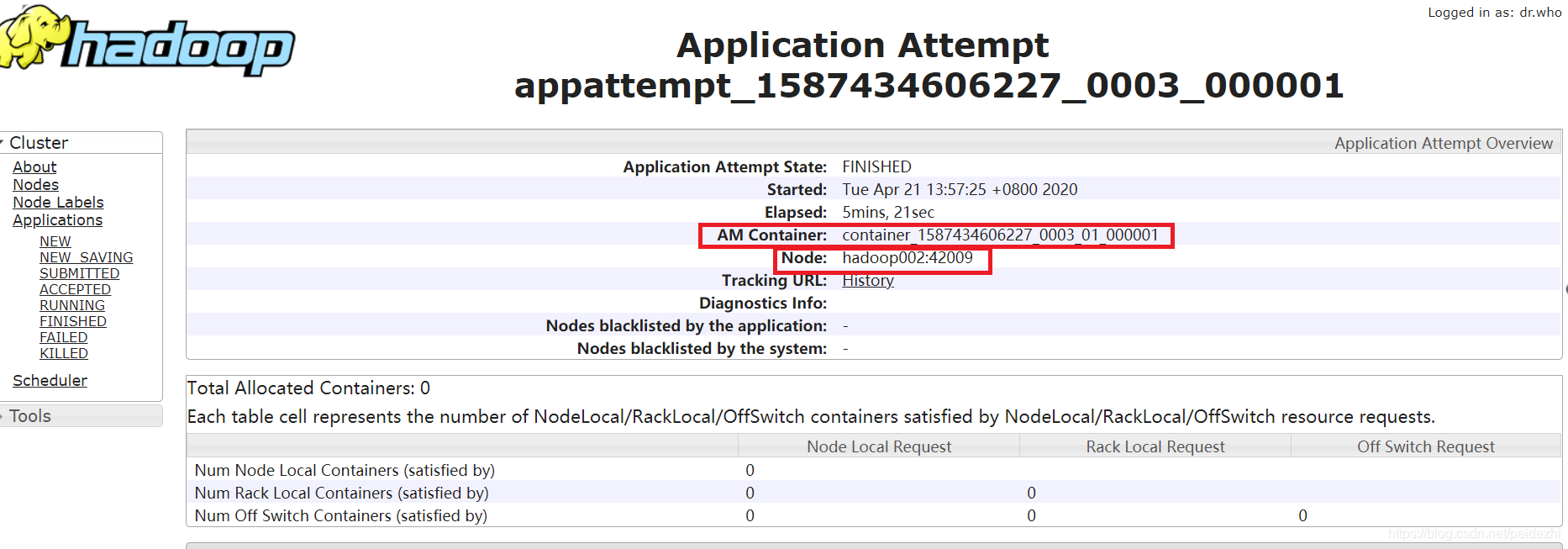The height and width of the screenshot is (549, 1568).
Task: Click the Num Rack Local Containers row label
Action: tap(341, 494)
